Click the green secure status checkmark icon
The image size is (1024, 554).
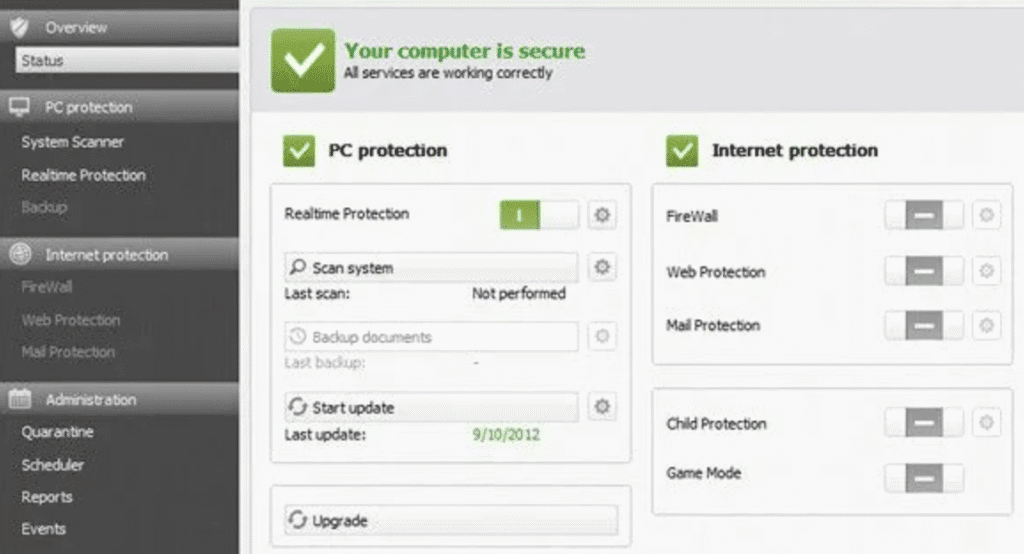tap(302, 60)
